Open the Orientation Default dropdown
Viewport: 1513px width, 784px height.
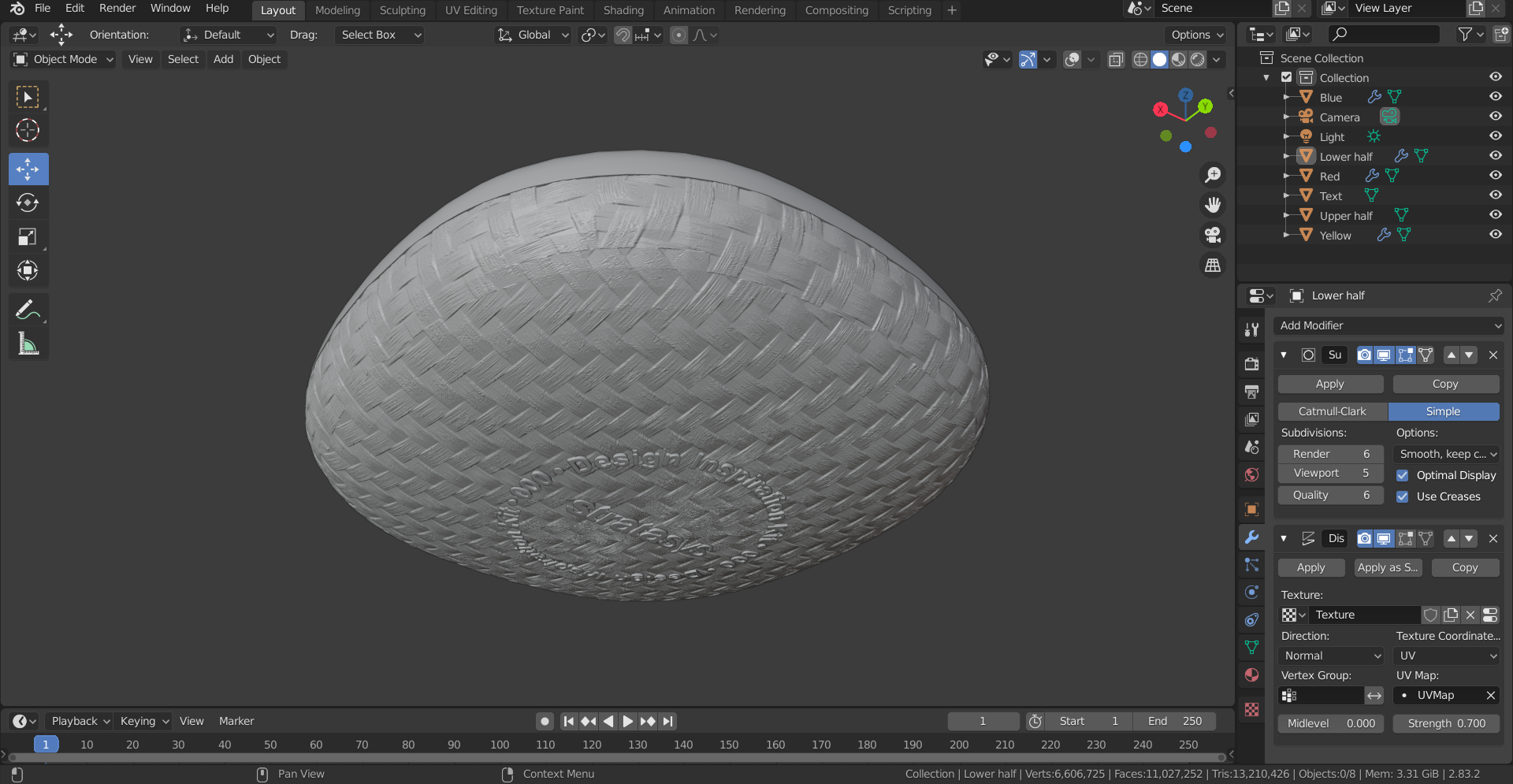(229, 35)
